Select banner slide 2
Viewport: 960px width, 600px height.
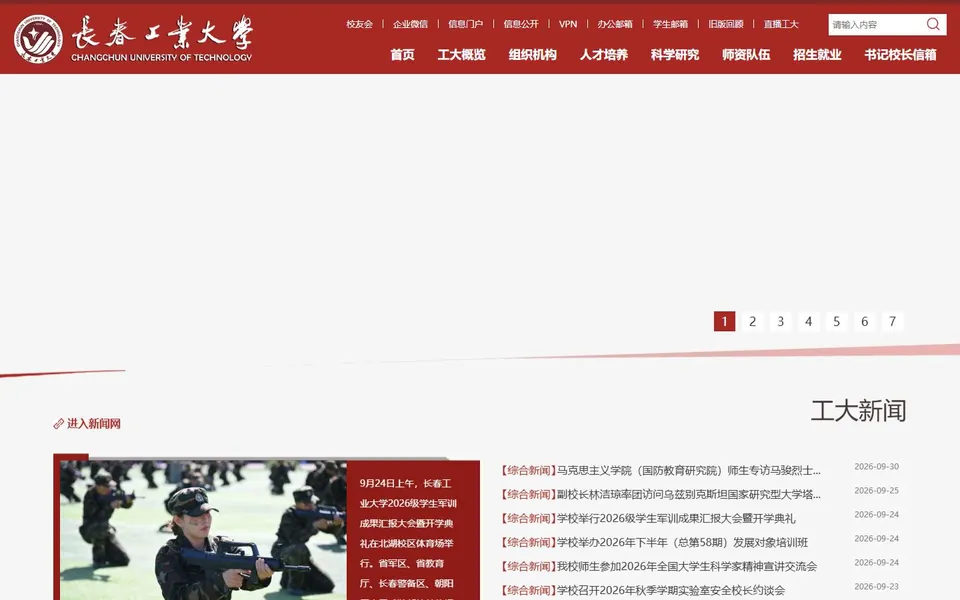(752, 321)
